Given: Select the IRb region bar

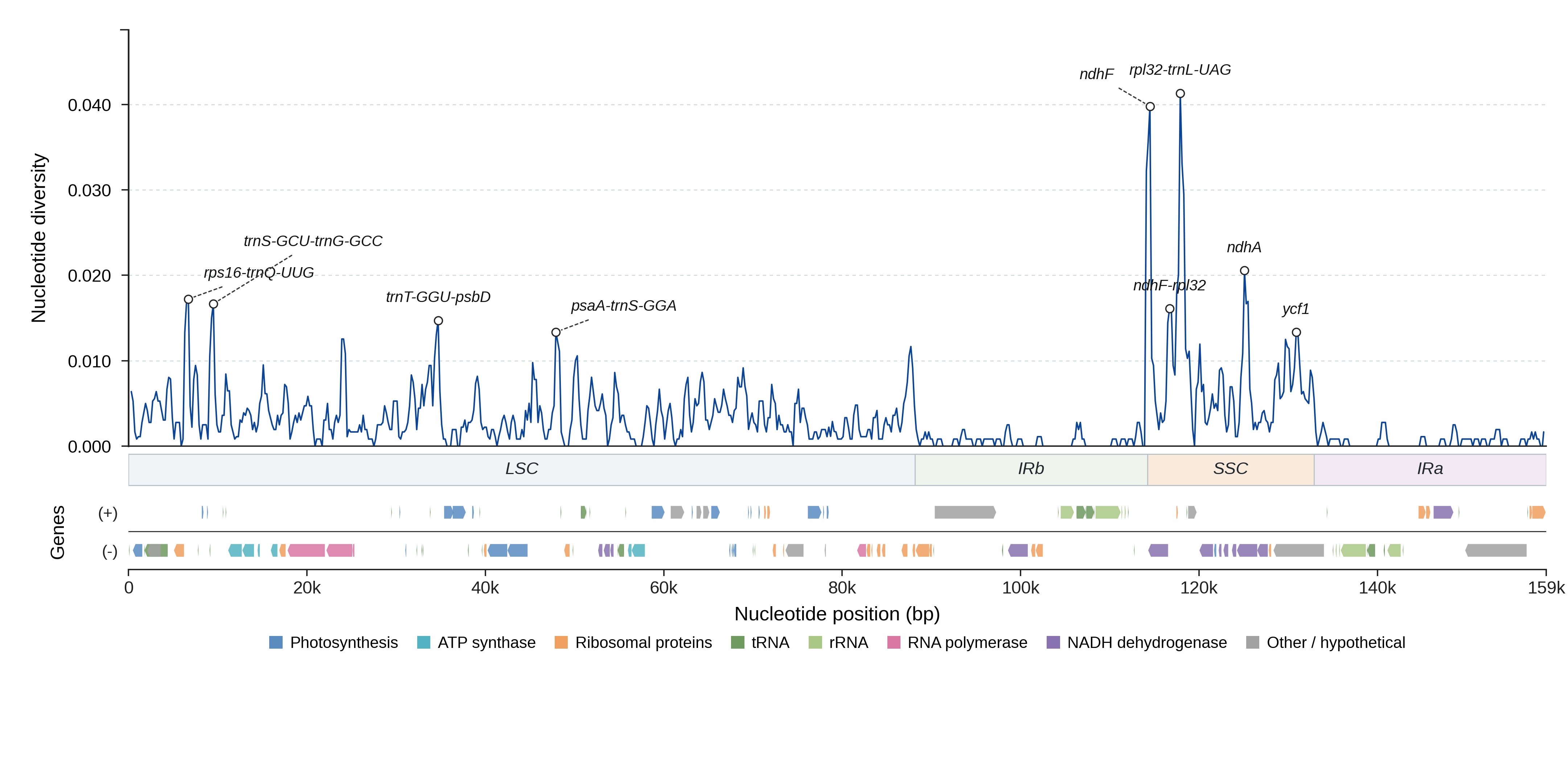Looking at the screenshot, I should pos(1031,469).
